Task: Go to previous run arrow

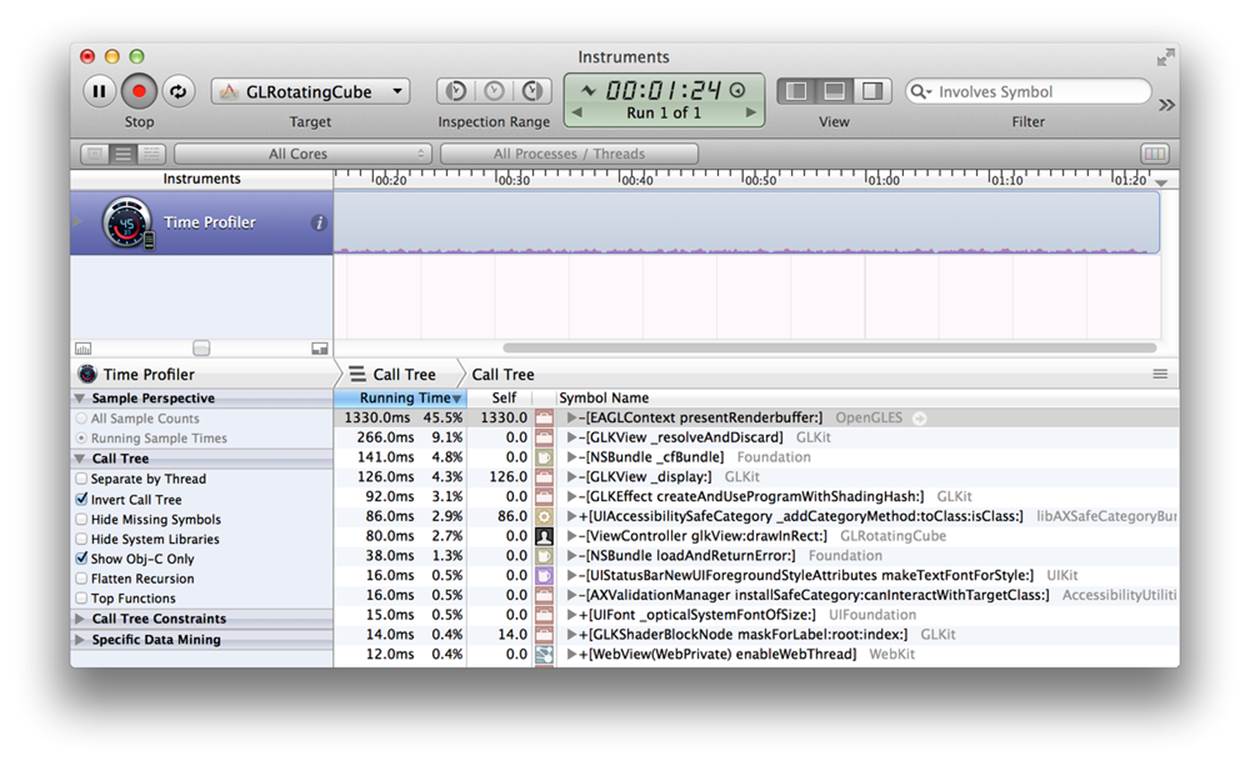Action: pyautogui.click(x=576, y=113)
